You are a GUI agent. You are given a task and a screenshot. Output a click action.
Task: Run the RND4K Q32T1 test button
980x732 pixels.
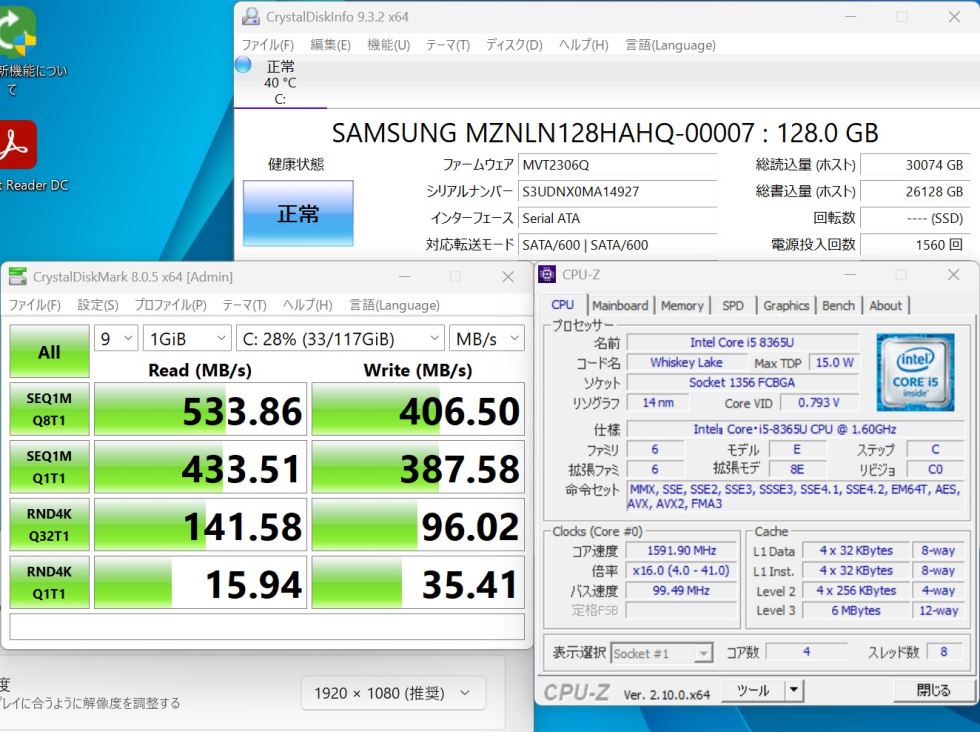pyautogui.click(x=49, y=524)
